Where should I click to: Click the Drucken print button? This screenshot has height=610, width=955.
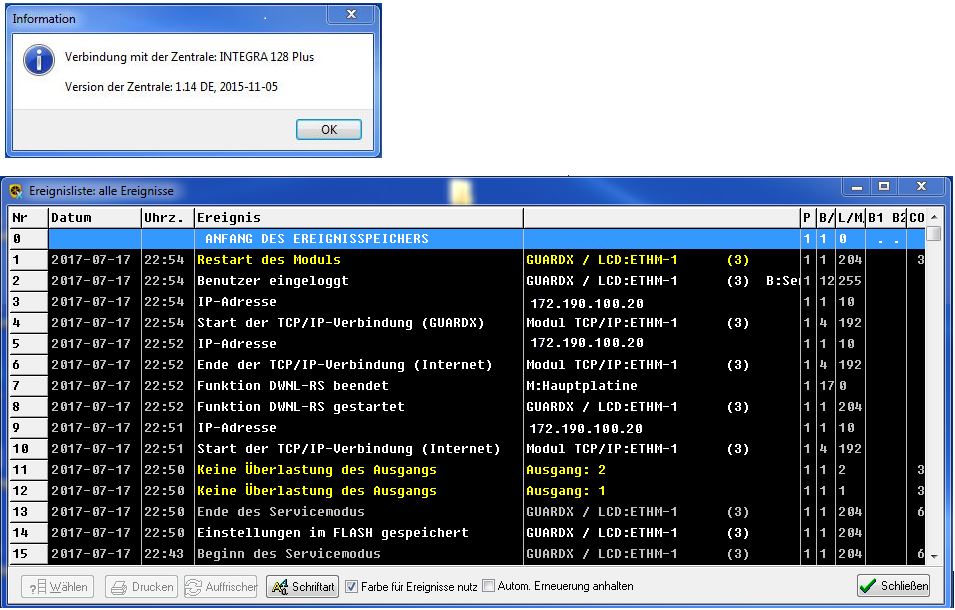(143, 587)
